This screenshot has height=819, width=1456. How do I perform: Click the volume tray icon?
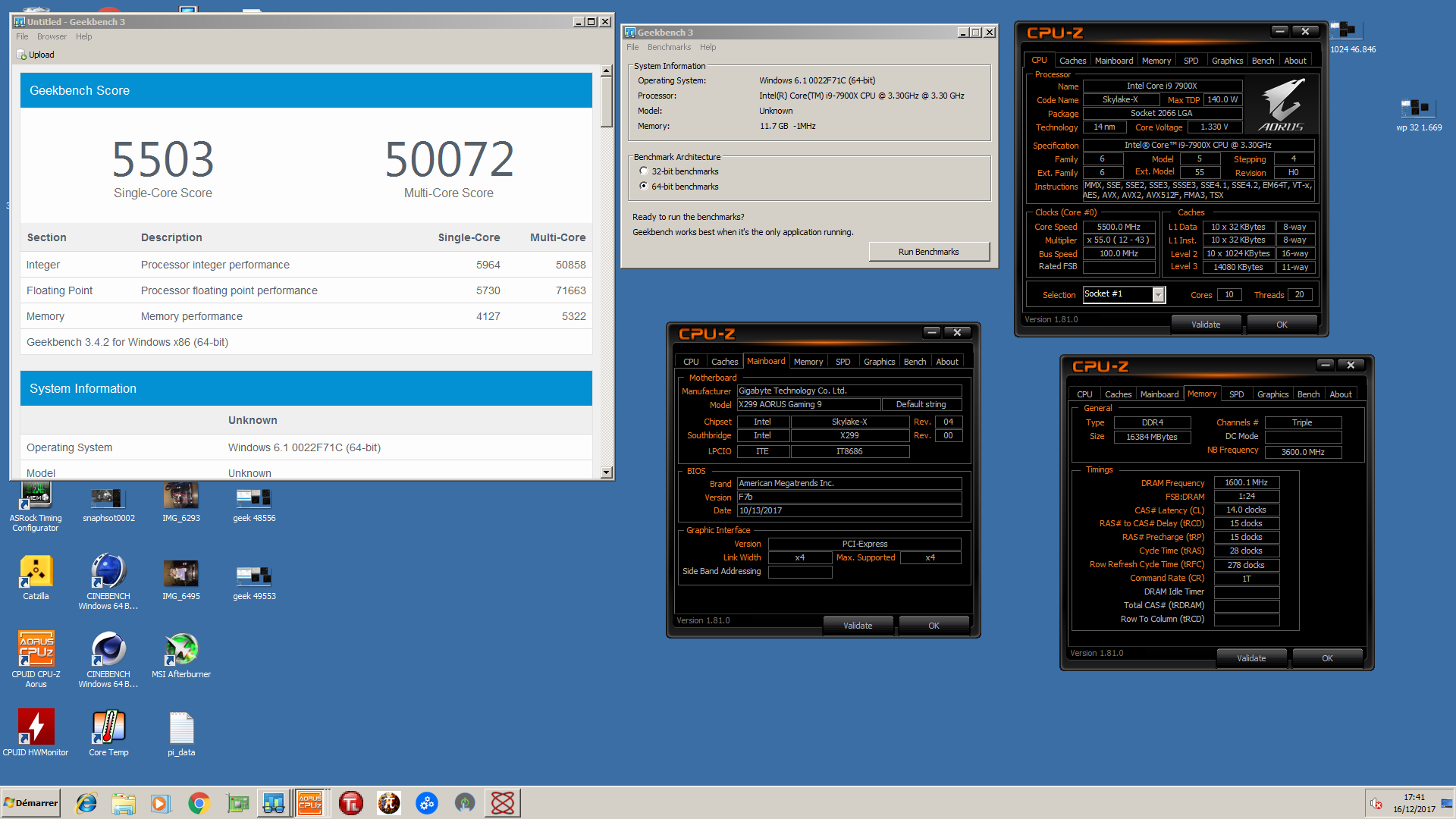1376,803
